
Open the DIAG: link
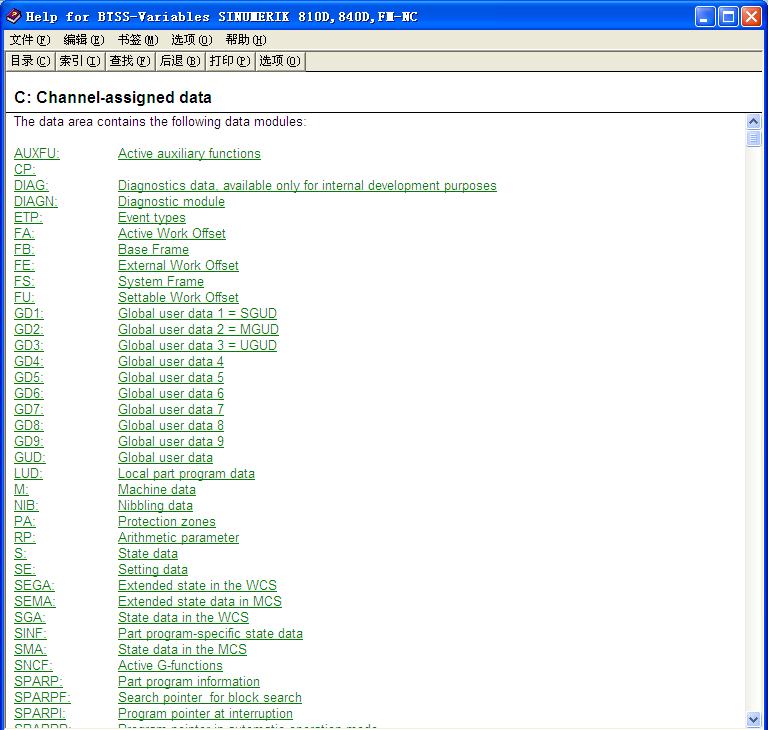click(x=31, y=185)
